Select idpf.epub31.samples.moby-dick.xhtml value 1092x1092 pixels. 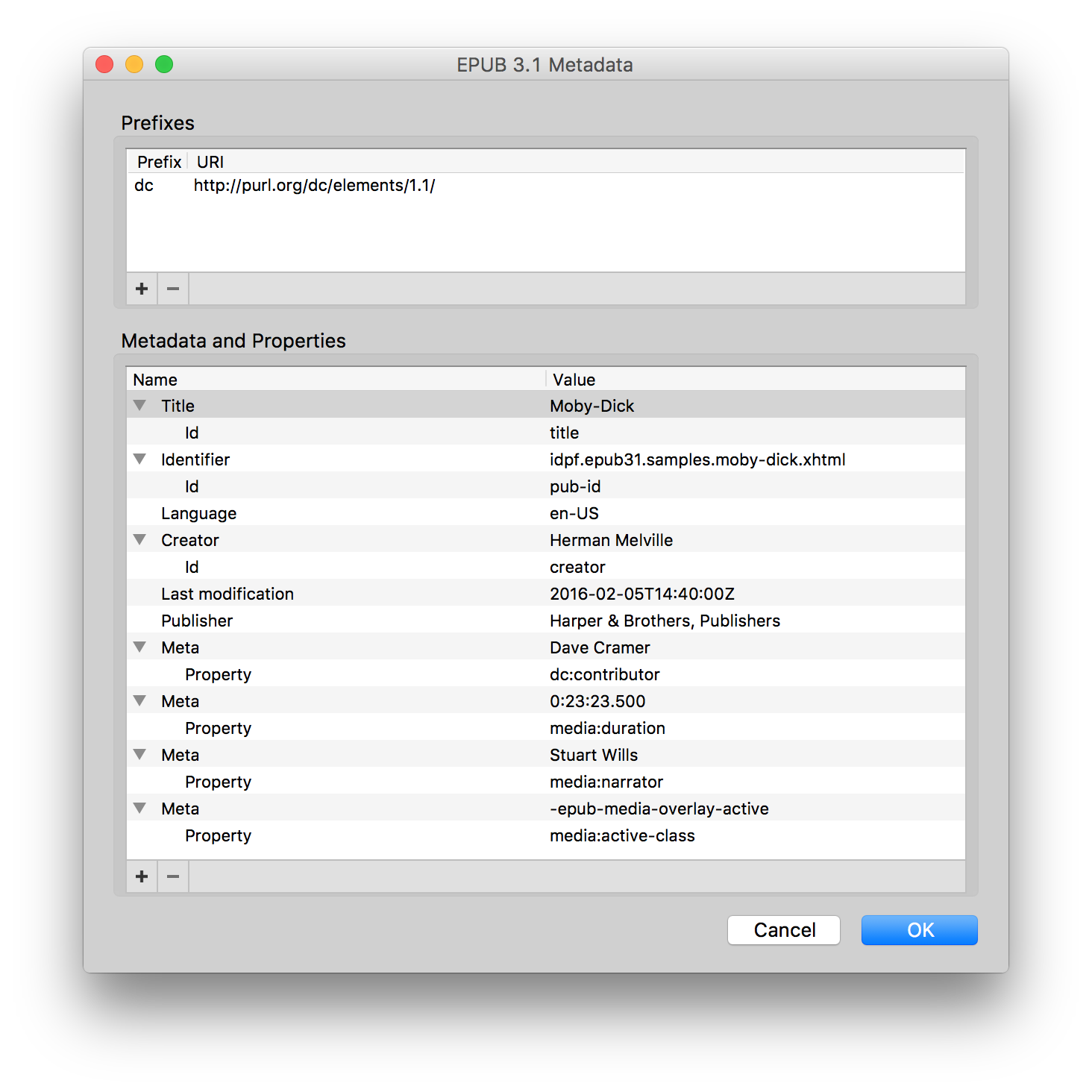[697, 459]
